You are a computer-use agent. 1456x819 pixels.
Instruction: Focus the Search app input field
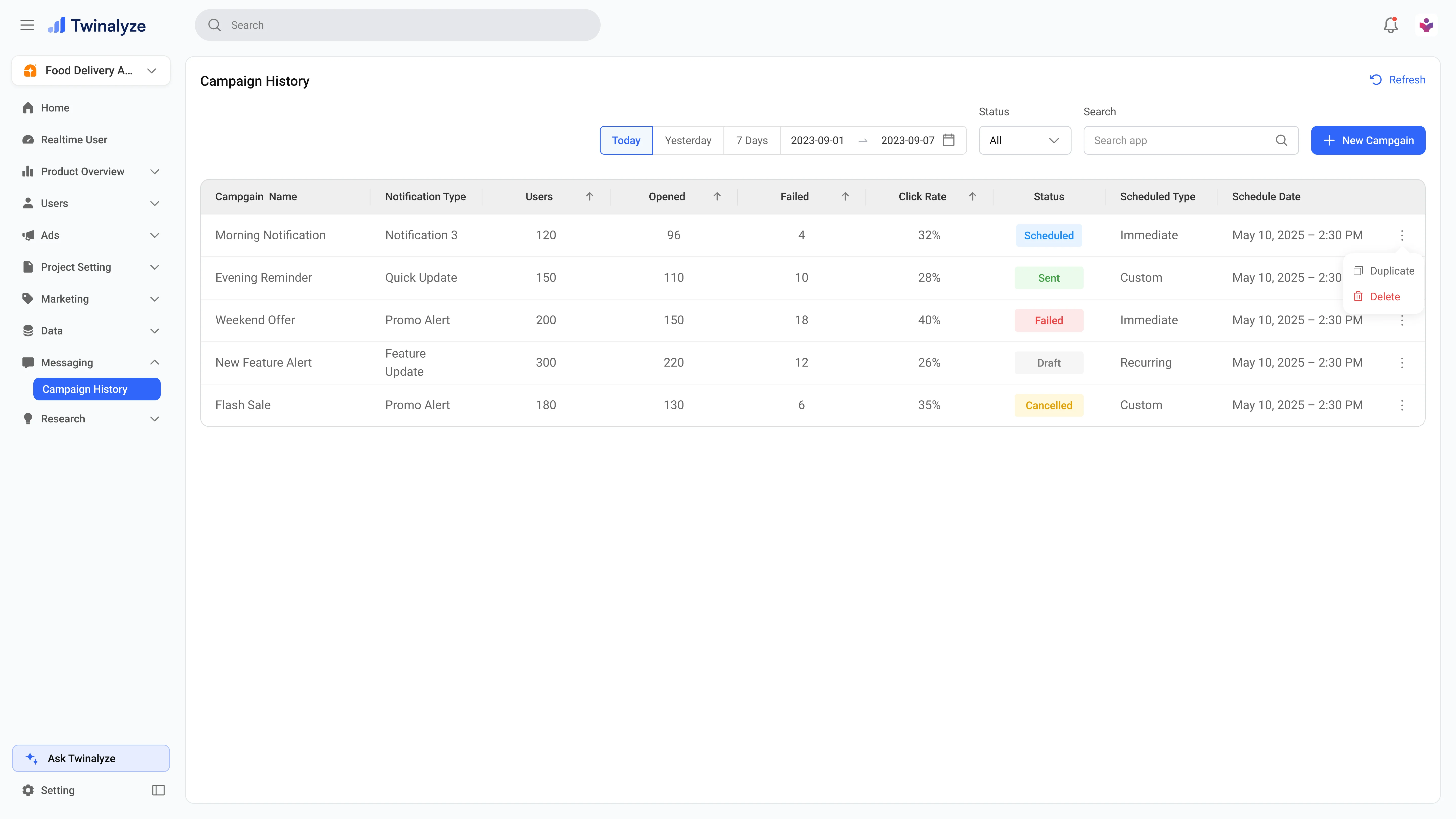point(1190,140)
